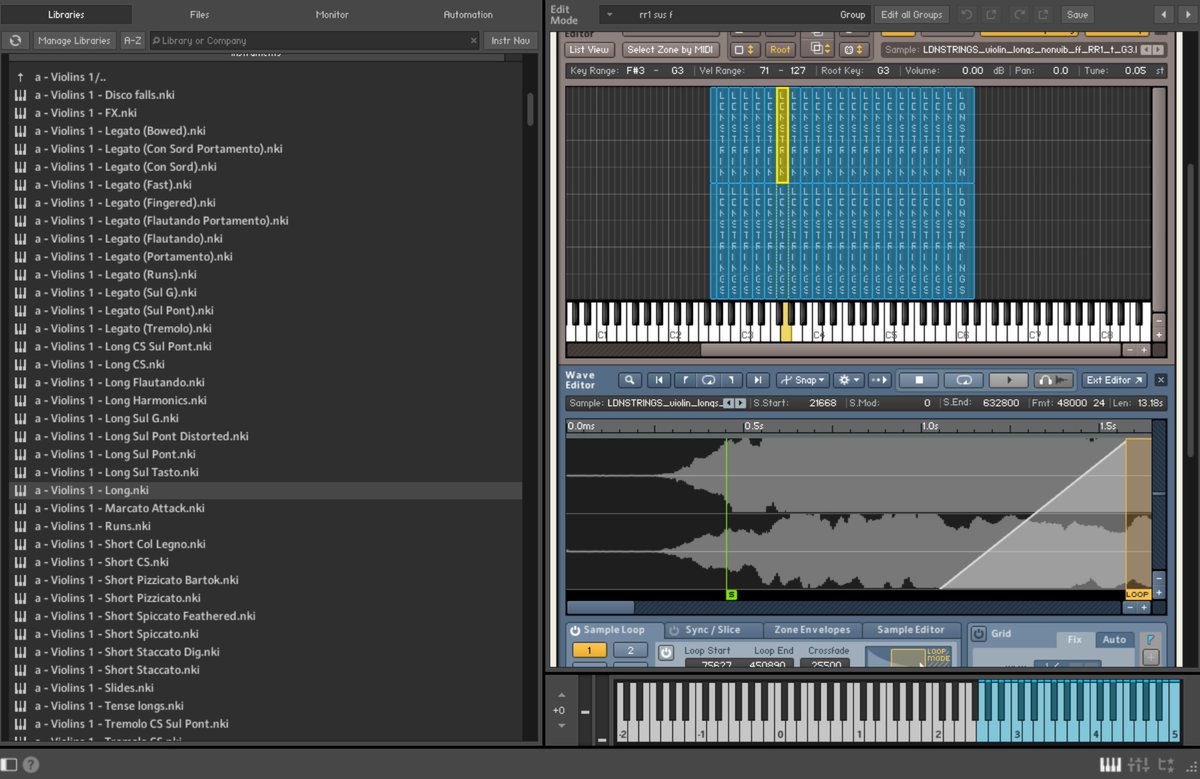The height and width of the screenshot is (779, 1200).
Task: Open the Monitor tab
Action: click(x=332, y=15)
